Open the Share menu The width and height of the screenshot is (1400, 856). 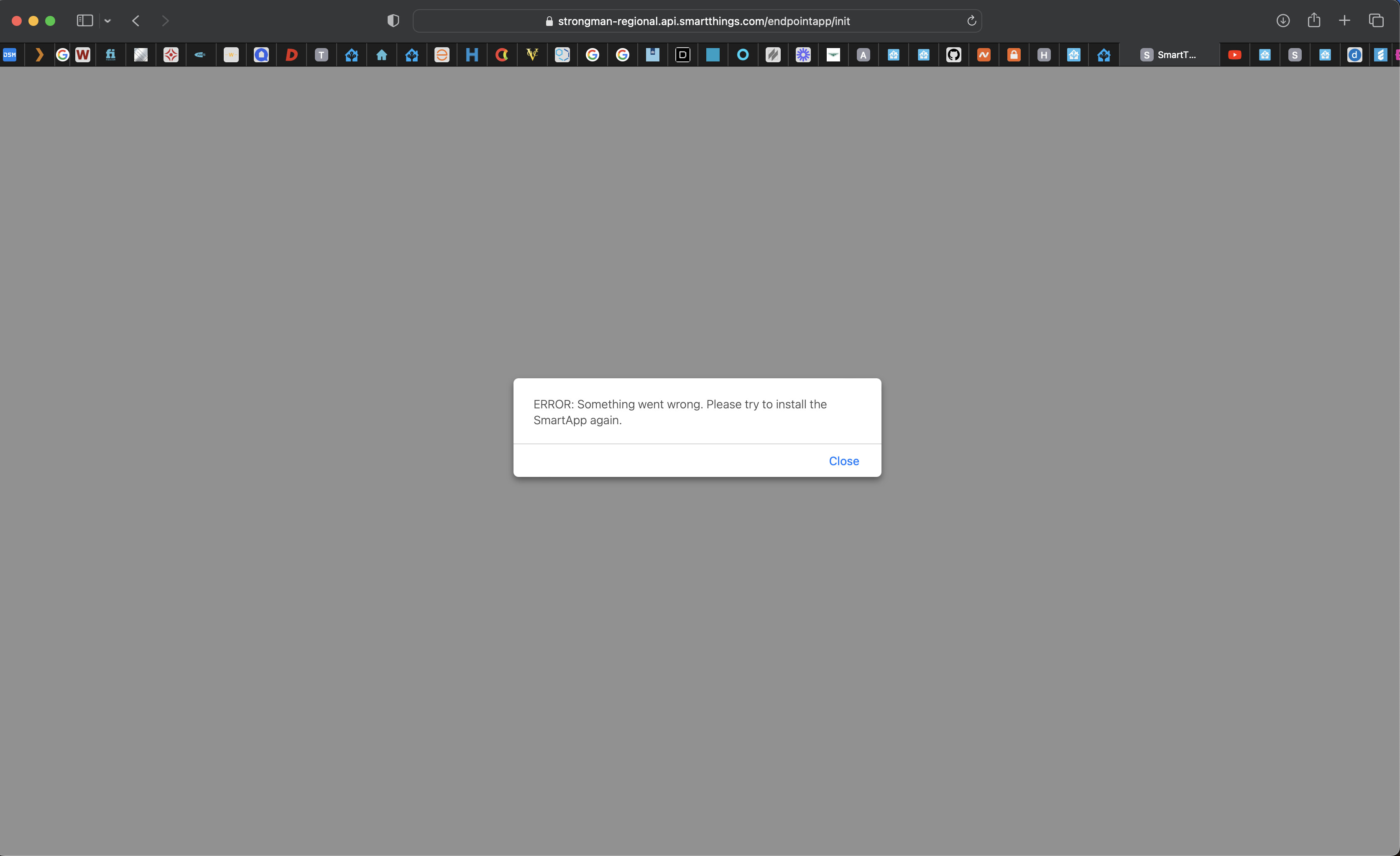click(1314, 20)
